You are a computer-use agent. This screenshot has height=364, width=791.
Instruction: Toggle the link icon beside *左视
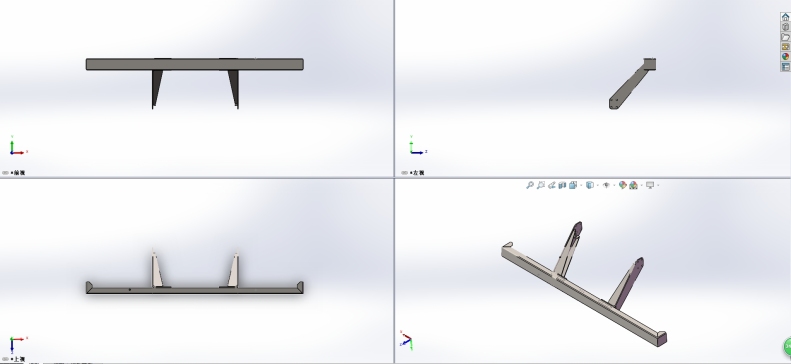[x=405, y=172]
